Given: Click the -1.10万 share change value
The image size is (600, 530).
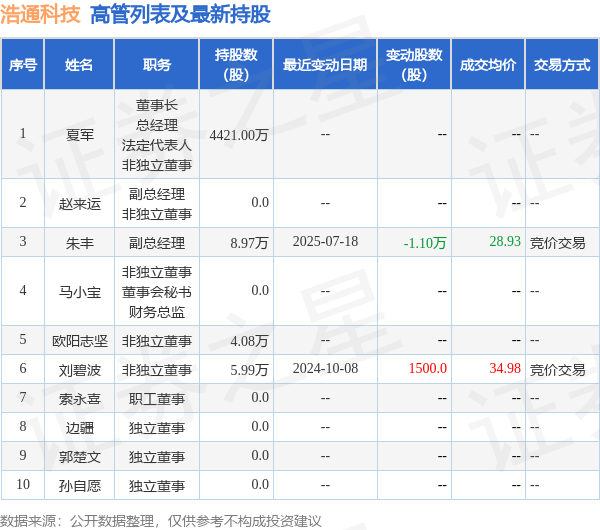Looking at the screenshot, I should point(425,243).
